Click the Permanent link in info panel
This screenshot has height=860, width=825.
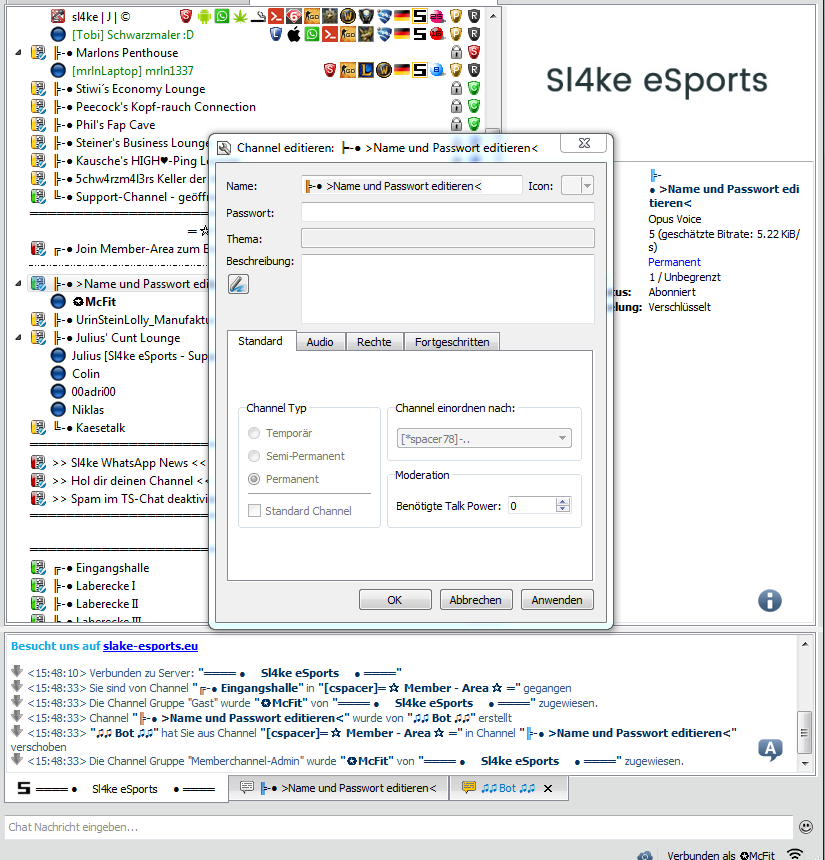tap(674, 262)
